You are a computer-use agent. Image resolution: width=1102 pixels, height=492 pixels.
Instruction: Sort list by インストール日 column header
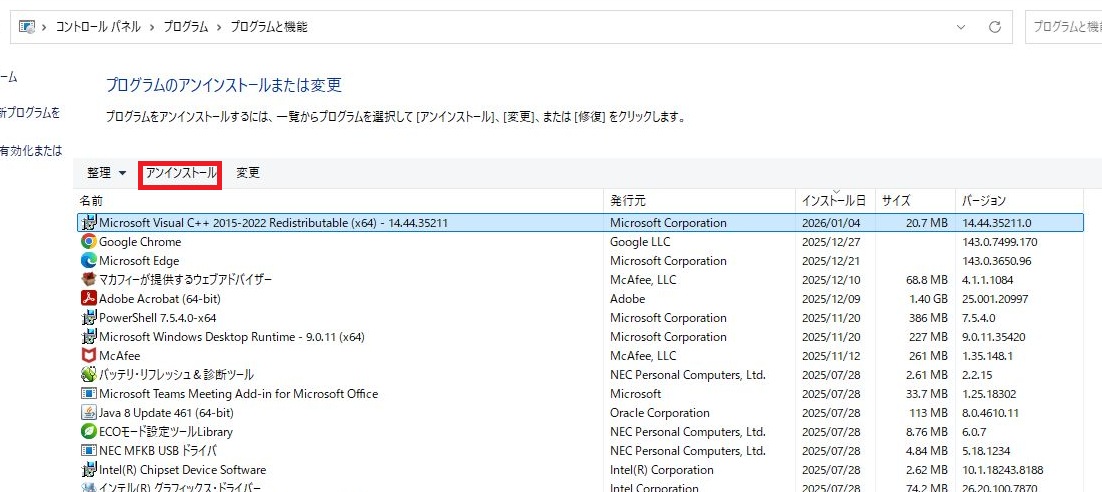point(833,201)
